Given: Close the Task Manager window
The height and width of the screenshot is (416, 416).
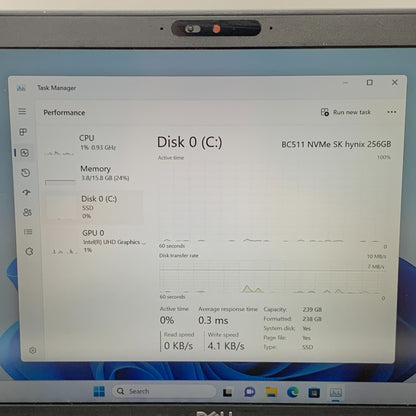Looking at the screenshot, I should pyautogui.click(x=395, y=82).
